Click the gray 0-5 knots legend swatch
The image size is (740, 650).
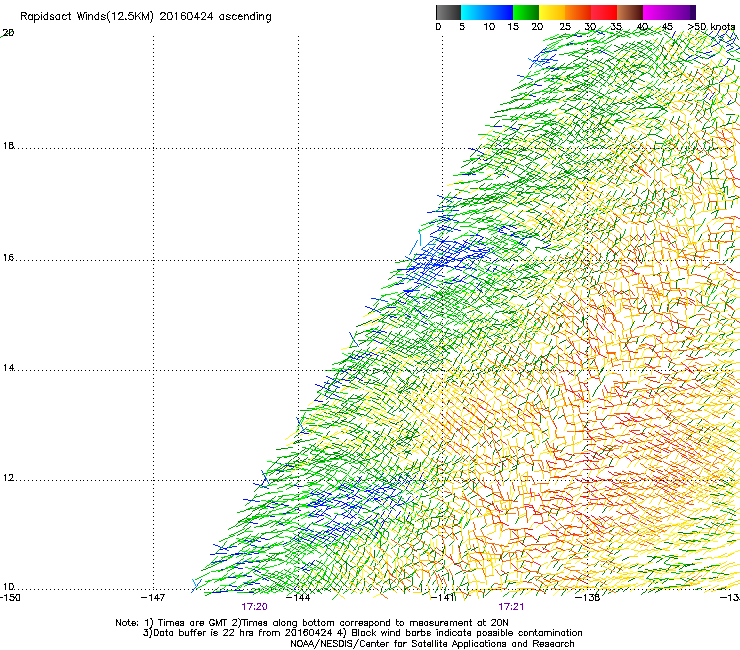point(448,12)
